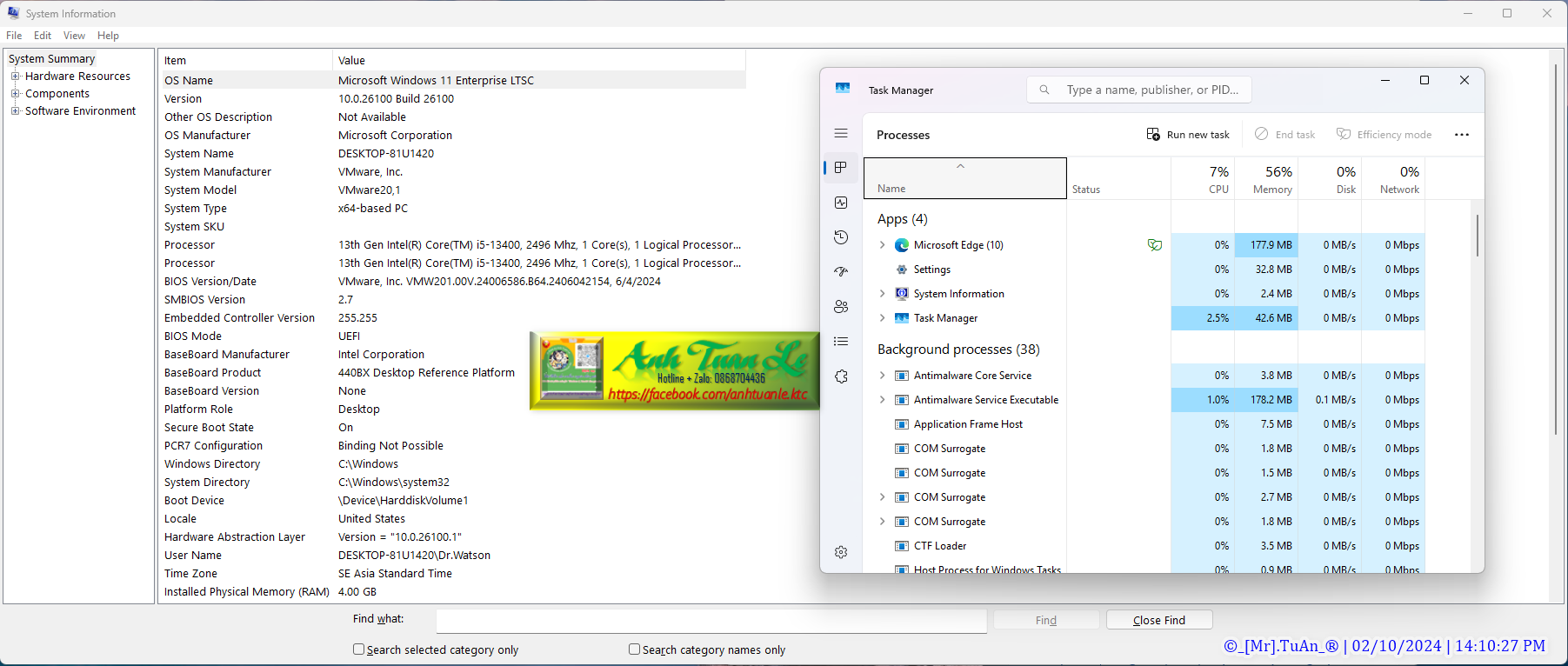Expand Antimalware Core Service group

(882, 376)
